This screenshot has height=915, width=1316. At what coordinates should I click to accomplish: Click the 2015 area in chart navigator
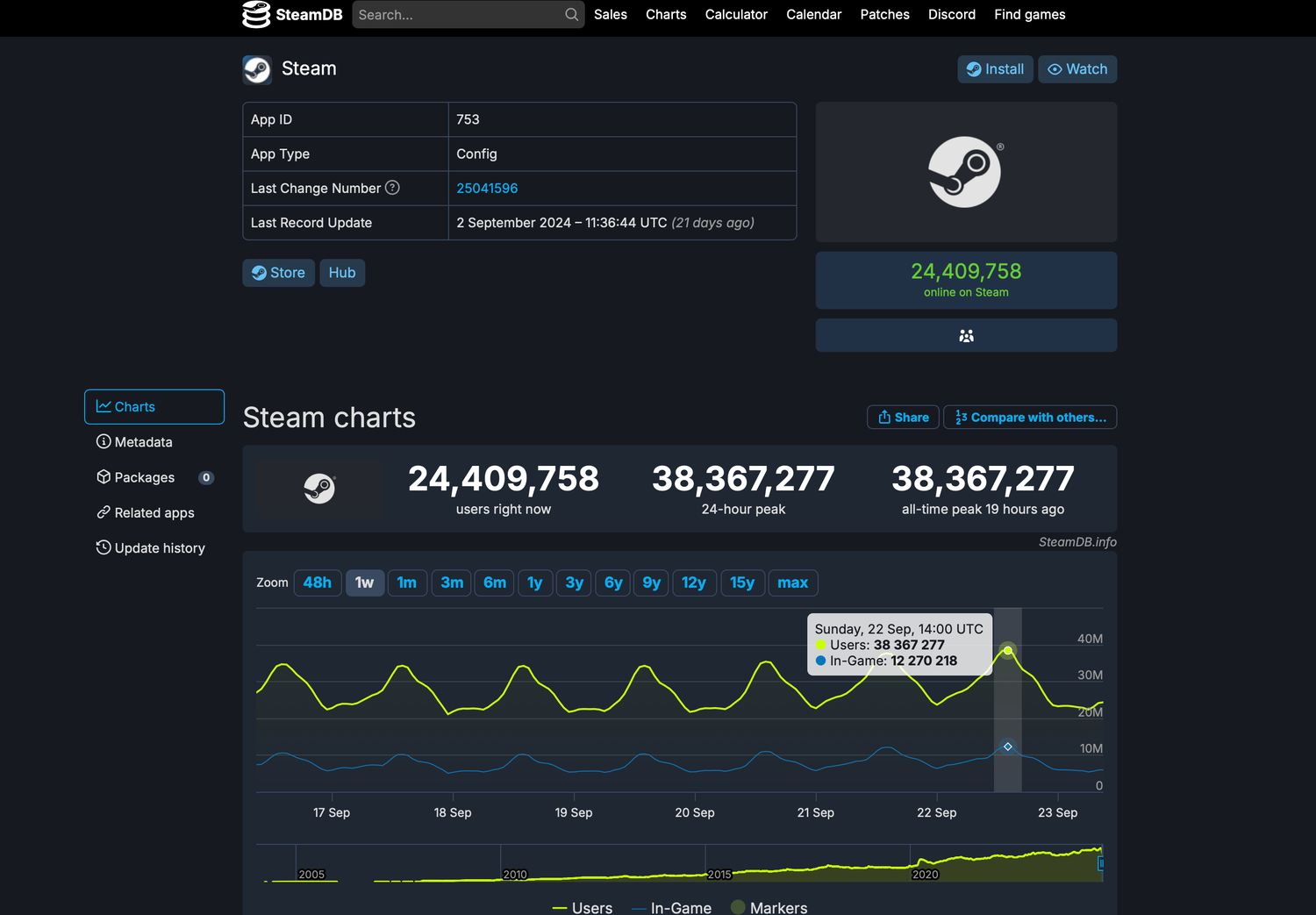click(719, 875)
